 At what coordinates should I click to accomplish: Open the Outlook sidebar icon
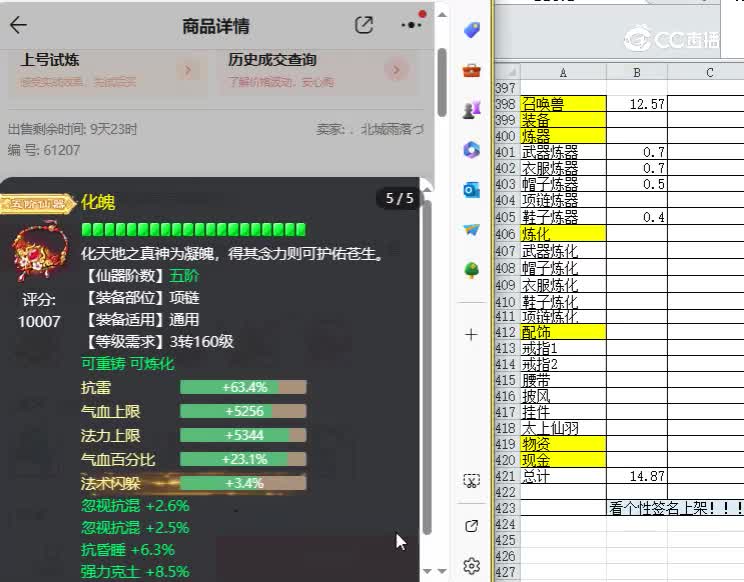point(472,190)
